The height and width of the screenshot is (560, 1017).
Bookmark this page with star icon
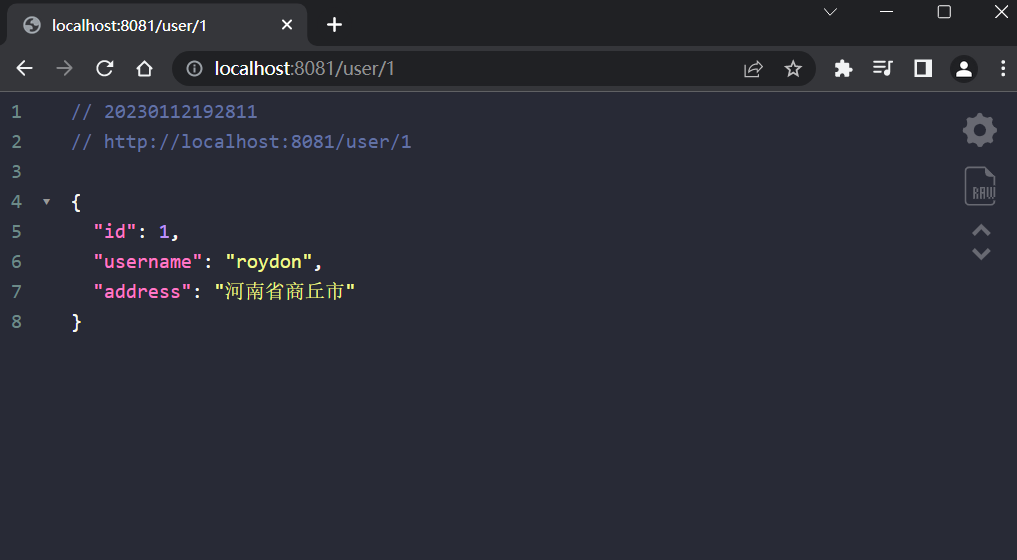coord(793,68)
